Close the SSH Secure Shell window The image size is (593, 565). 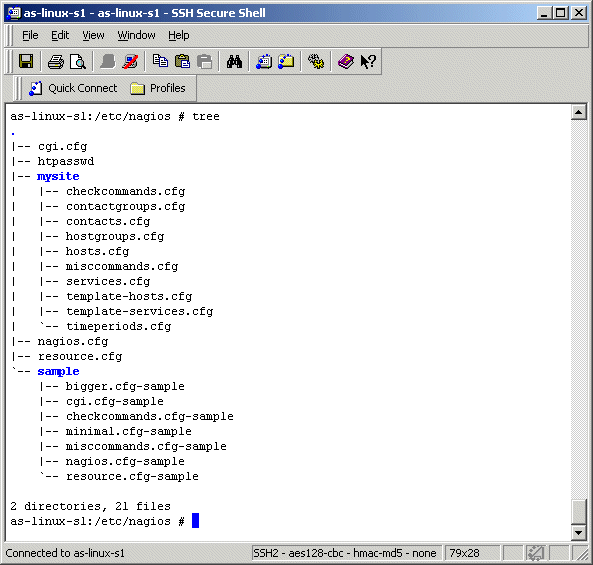[x=579, y=13]
